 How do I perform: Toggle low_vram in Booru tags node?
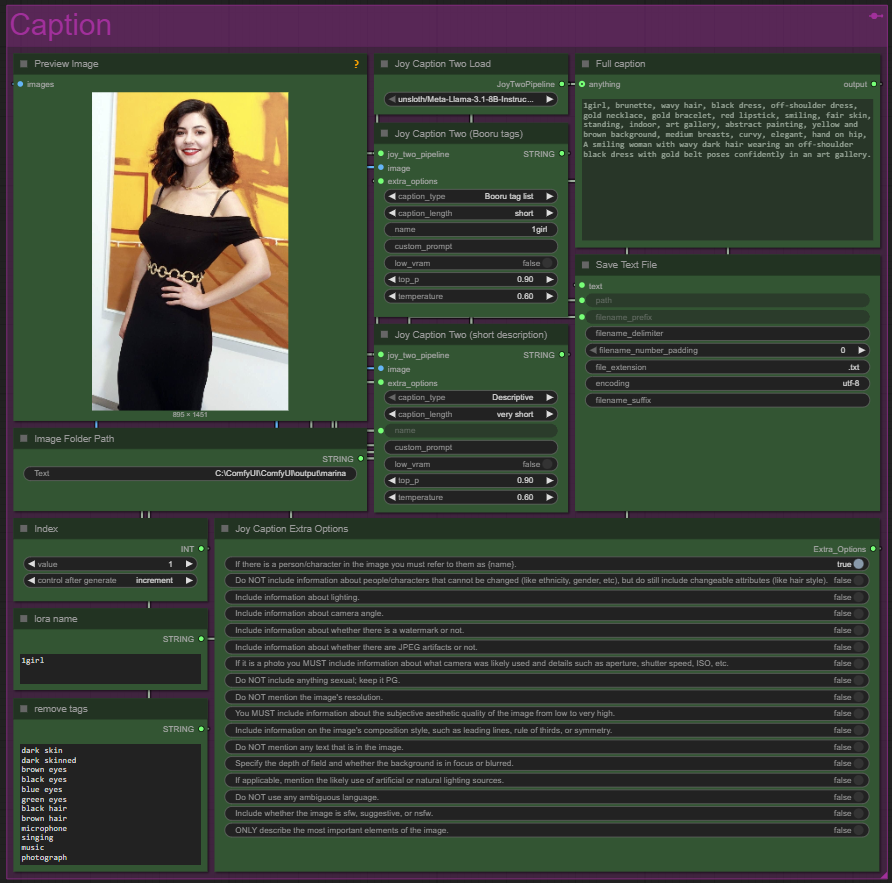pyautogui.click(x=471, y=263)
